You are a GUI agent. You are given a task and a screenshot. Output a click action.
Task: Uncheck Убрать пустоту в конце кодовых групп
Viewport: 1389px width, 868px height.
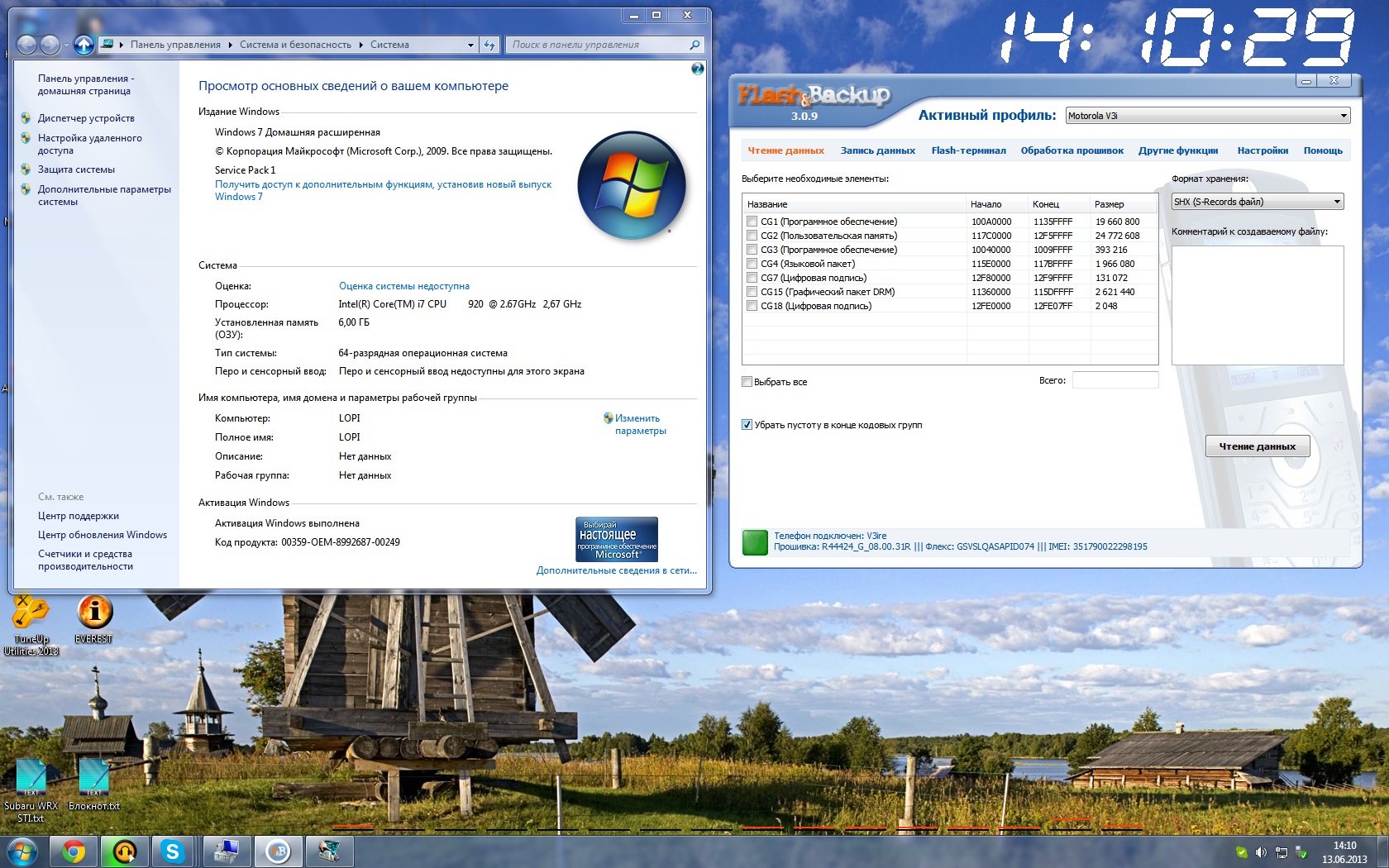(747, 425)
